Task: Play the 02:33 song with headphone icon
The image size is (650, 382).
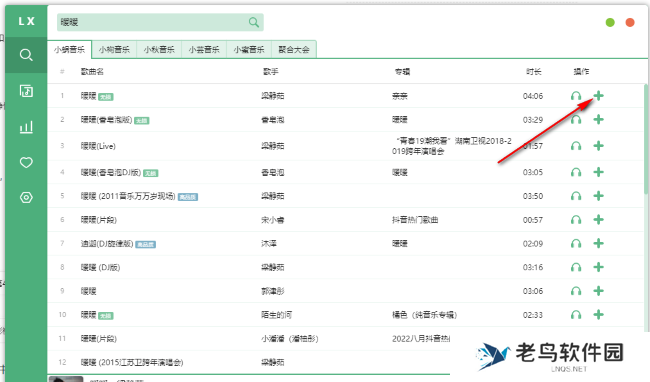Action: coord(576,315)
